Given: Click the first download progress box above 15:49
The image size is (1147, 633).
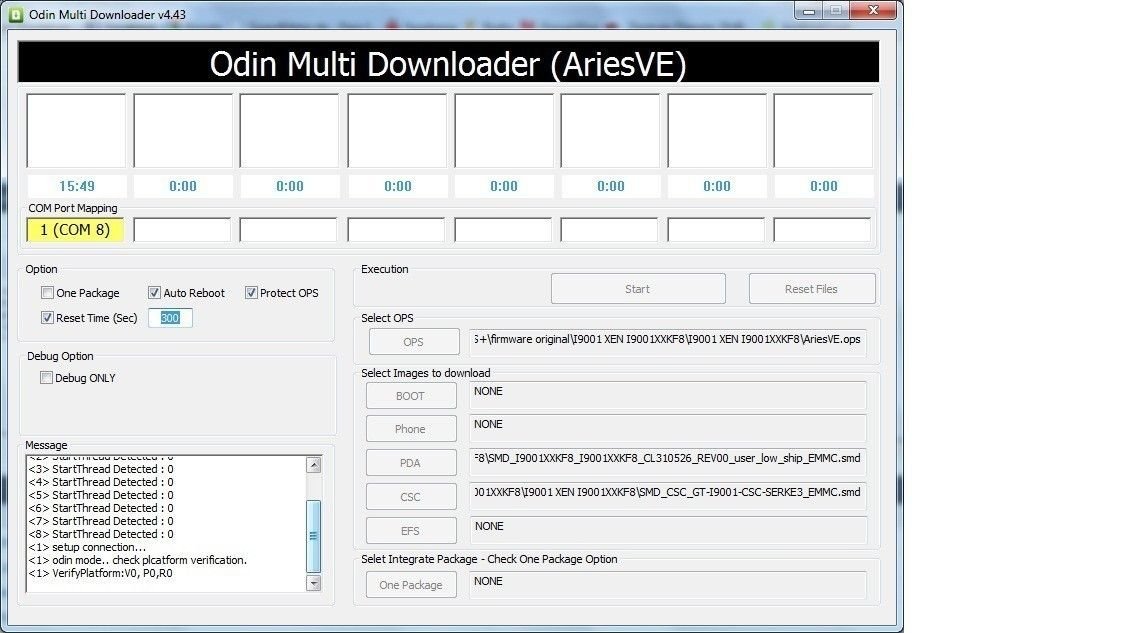Looking at the screenshot, I should [x=76, y=131].
